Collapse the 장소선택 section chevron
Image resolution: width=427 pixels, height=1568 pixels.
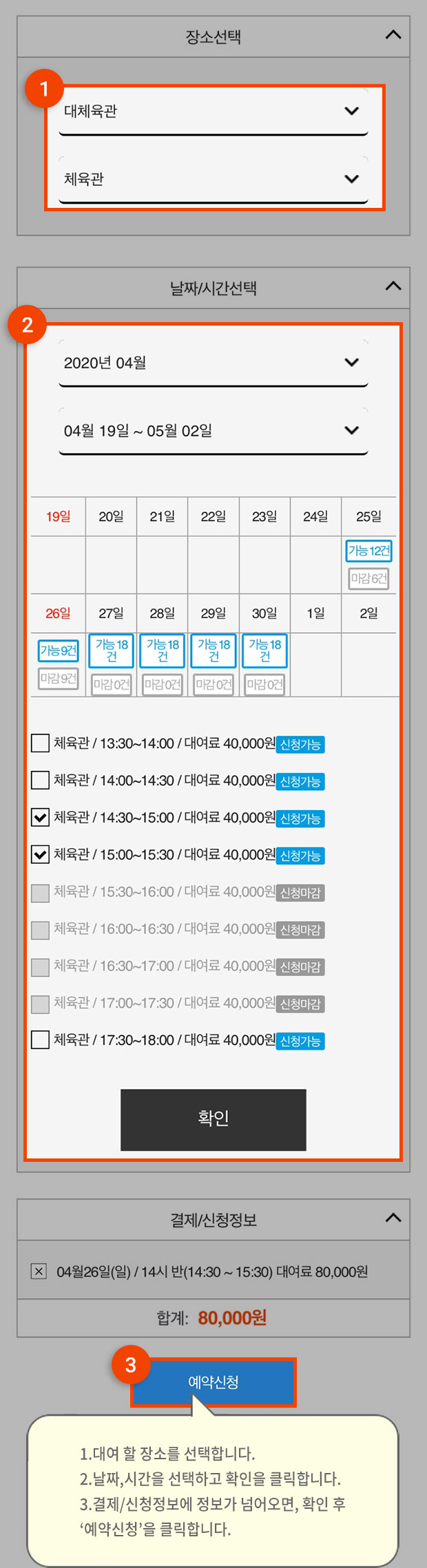click(393, 35)
